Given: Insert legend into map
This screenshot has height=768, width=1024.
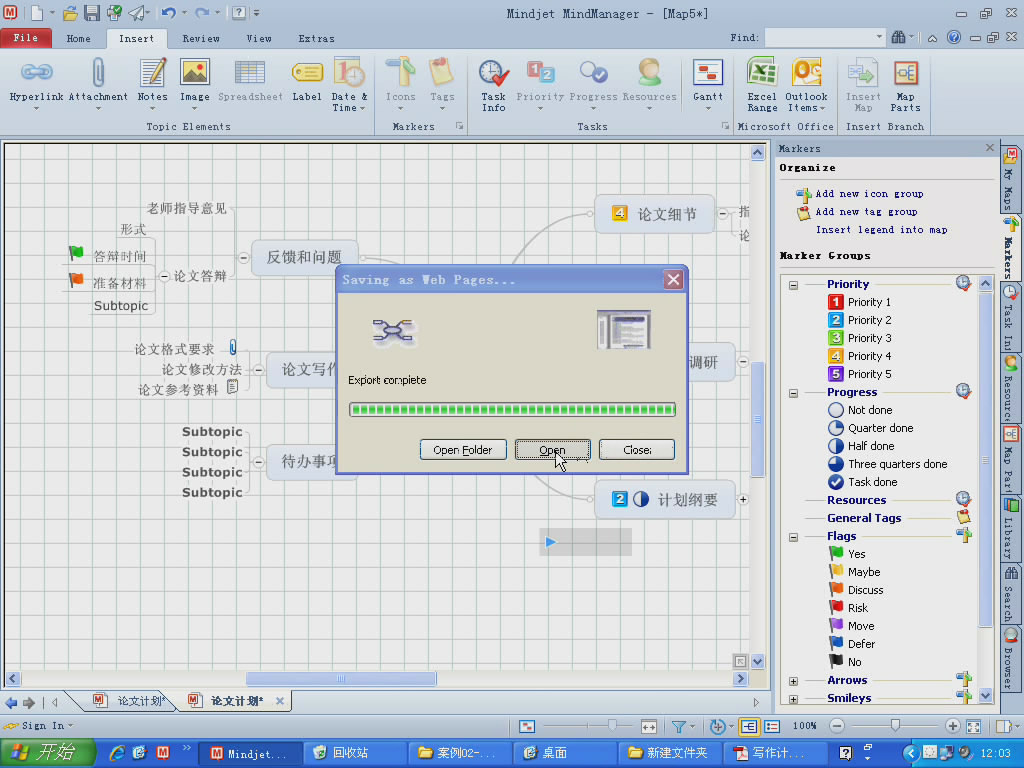Looking at the screenshot, I should (882, 230).
